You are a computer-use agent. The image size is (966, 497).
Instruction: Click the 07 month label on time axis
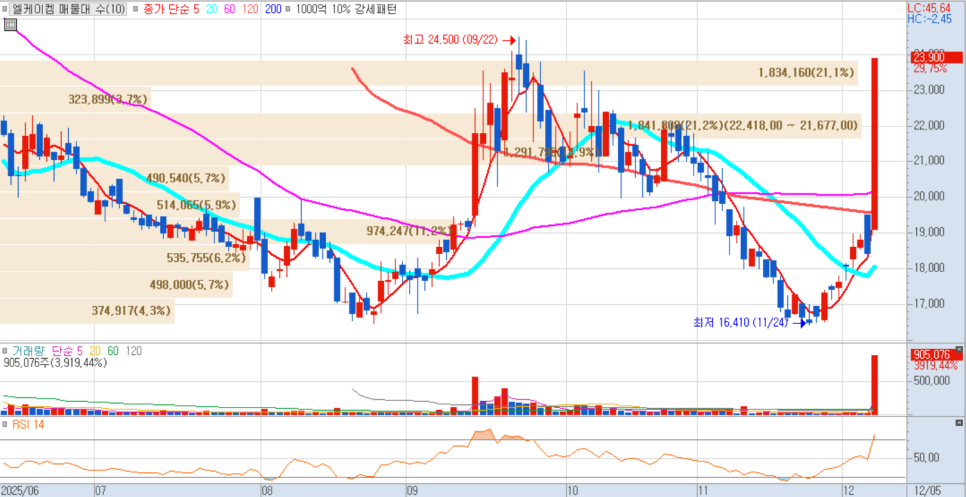coord(100,491)
